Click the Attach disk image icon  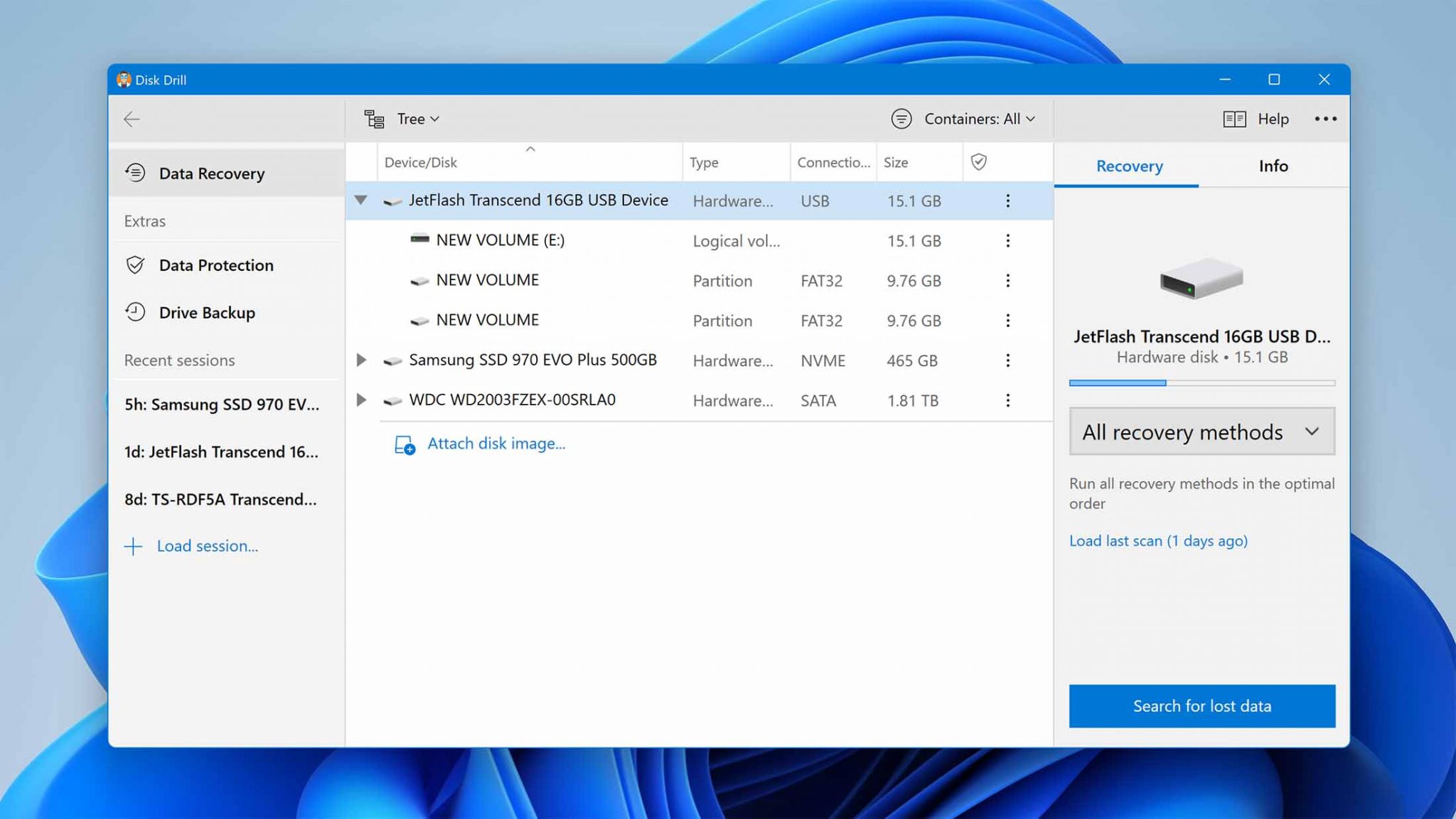[x=405, y=445]
